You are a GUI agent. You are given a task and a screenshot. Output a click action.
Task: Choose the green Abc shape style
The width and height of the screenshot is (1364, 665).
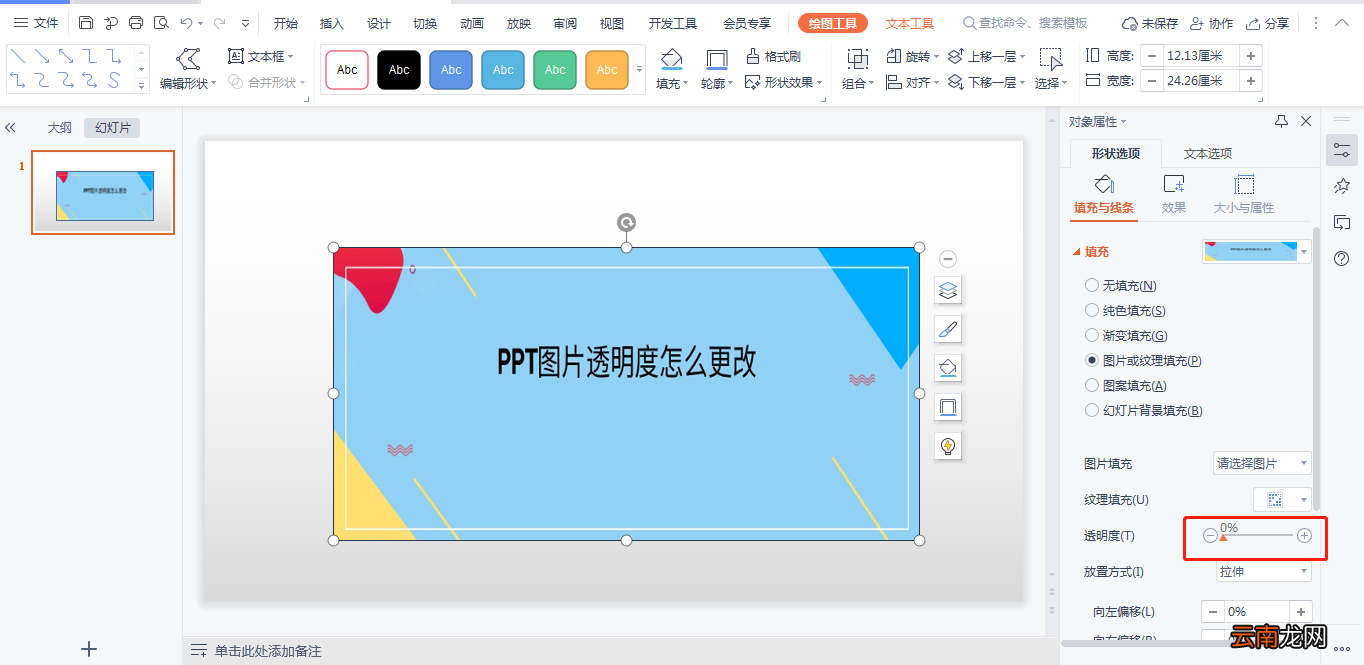[555, 70]
